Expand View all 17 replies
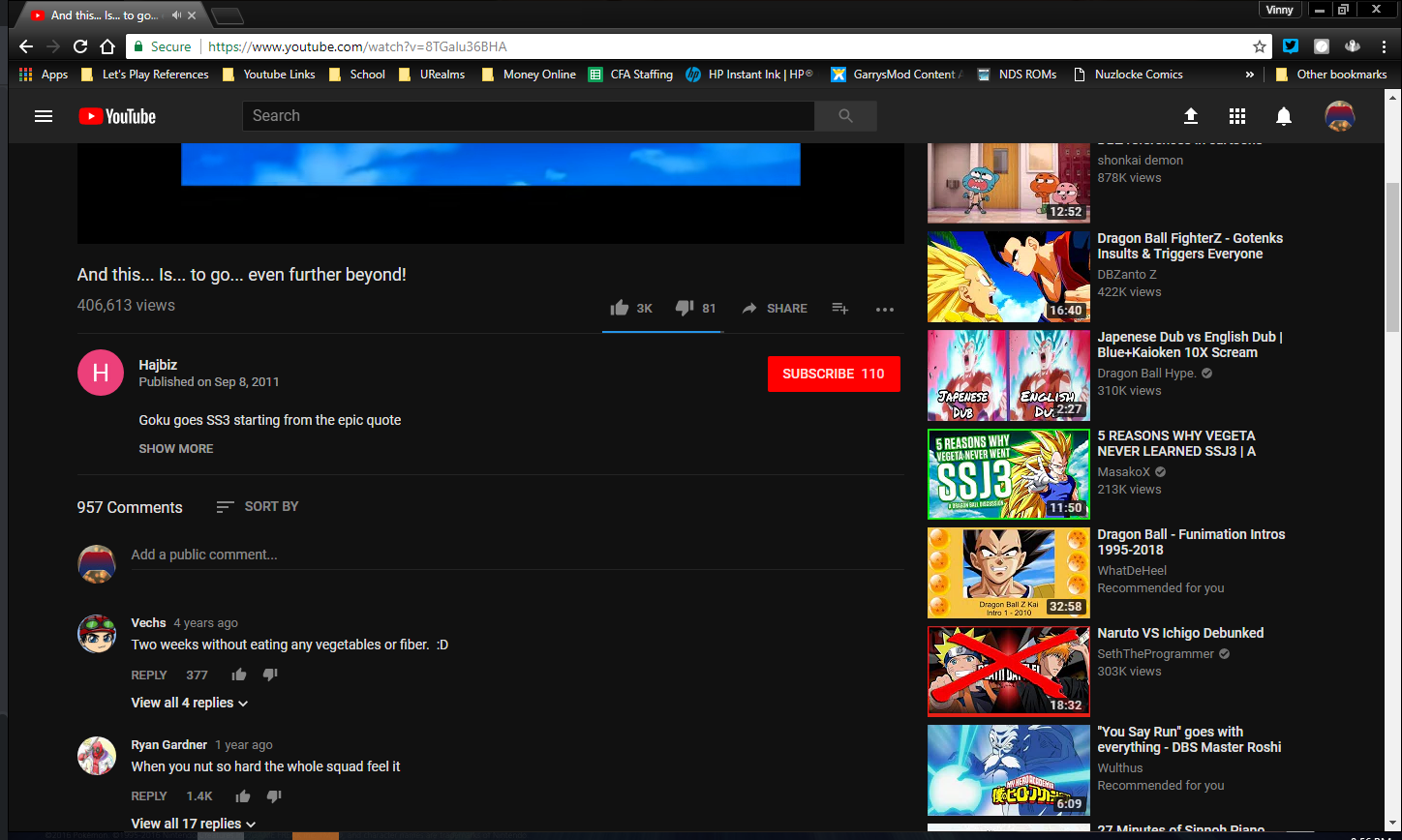This screenshot has height=840, width=1402. pos(194,824)
